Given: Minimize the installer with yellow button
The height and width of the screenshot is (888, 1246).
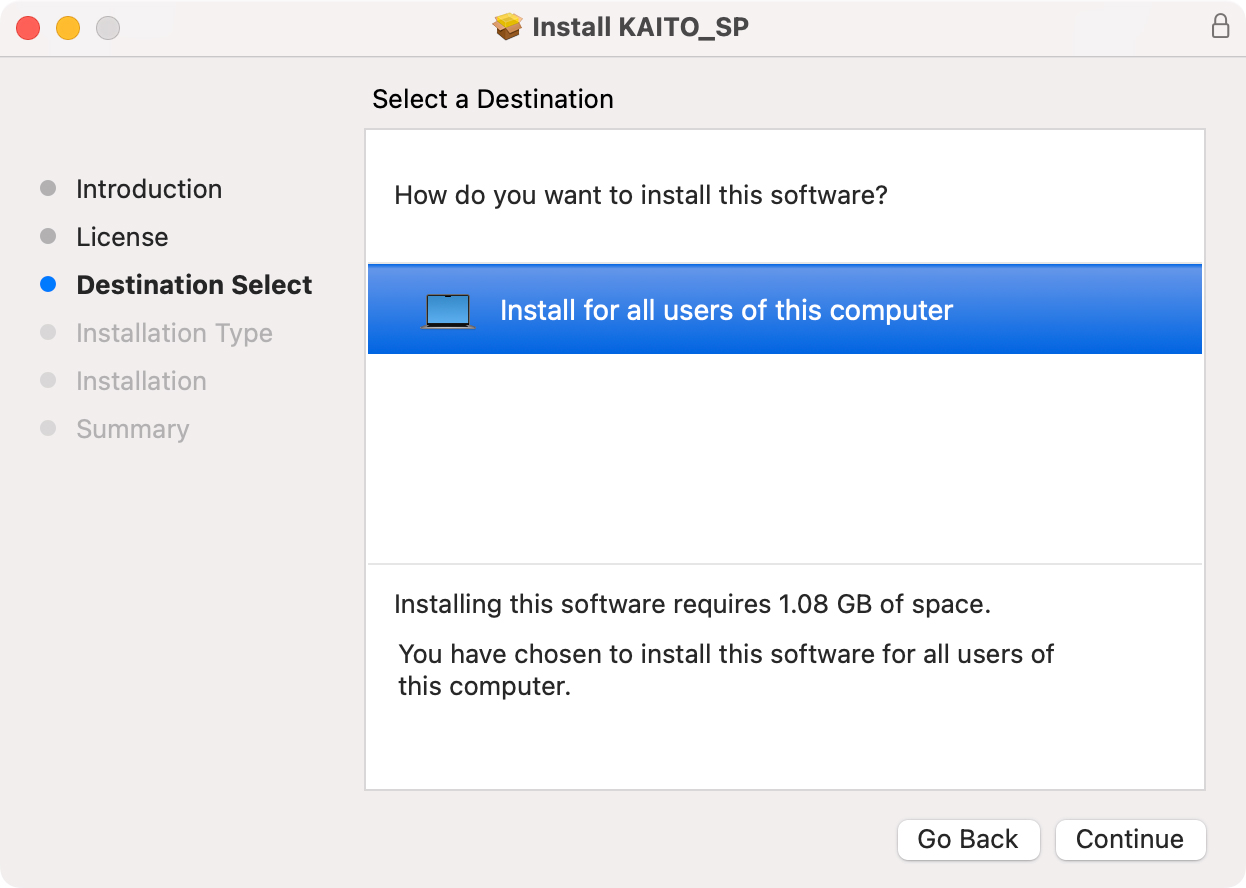Looking at the screenshot, I should [x=68, y=28].
